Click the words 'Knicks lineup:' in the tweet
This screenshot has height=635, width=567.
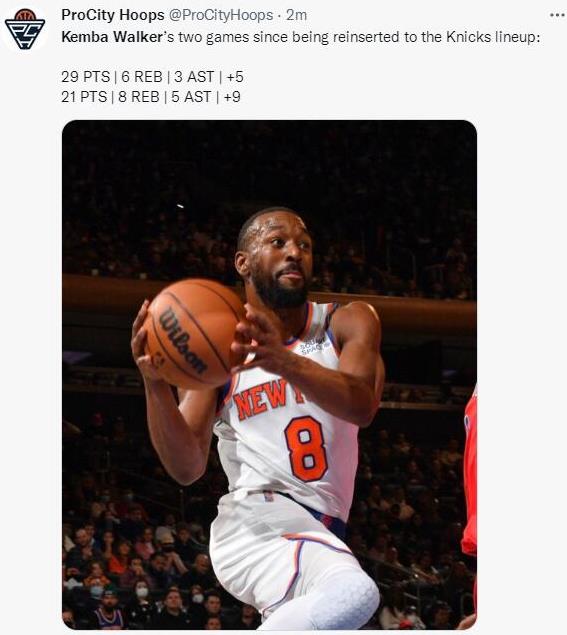493,37
